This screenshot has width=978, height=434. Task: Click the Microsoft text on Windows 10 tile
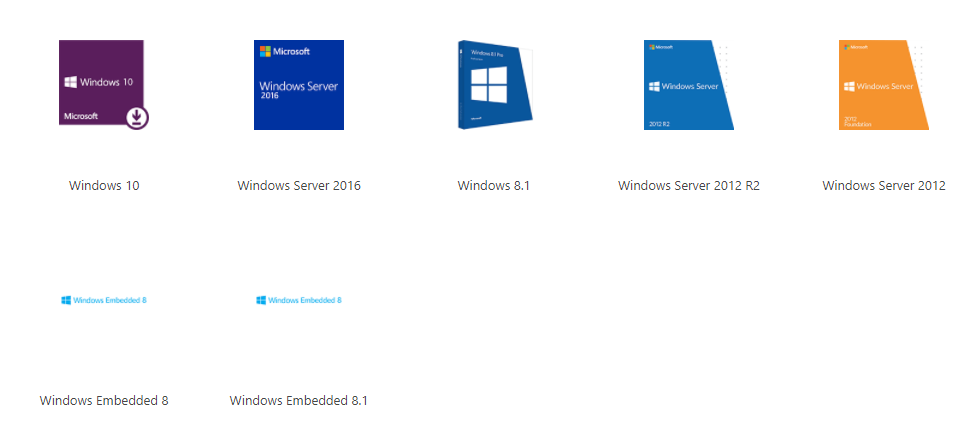[81, 117]
